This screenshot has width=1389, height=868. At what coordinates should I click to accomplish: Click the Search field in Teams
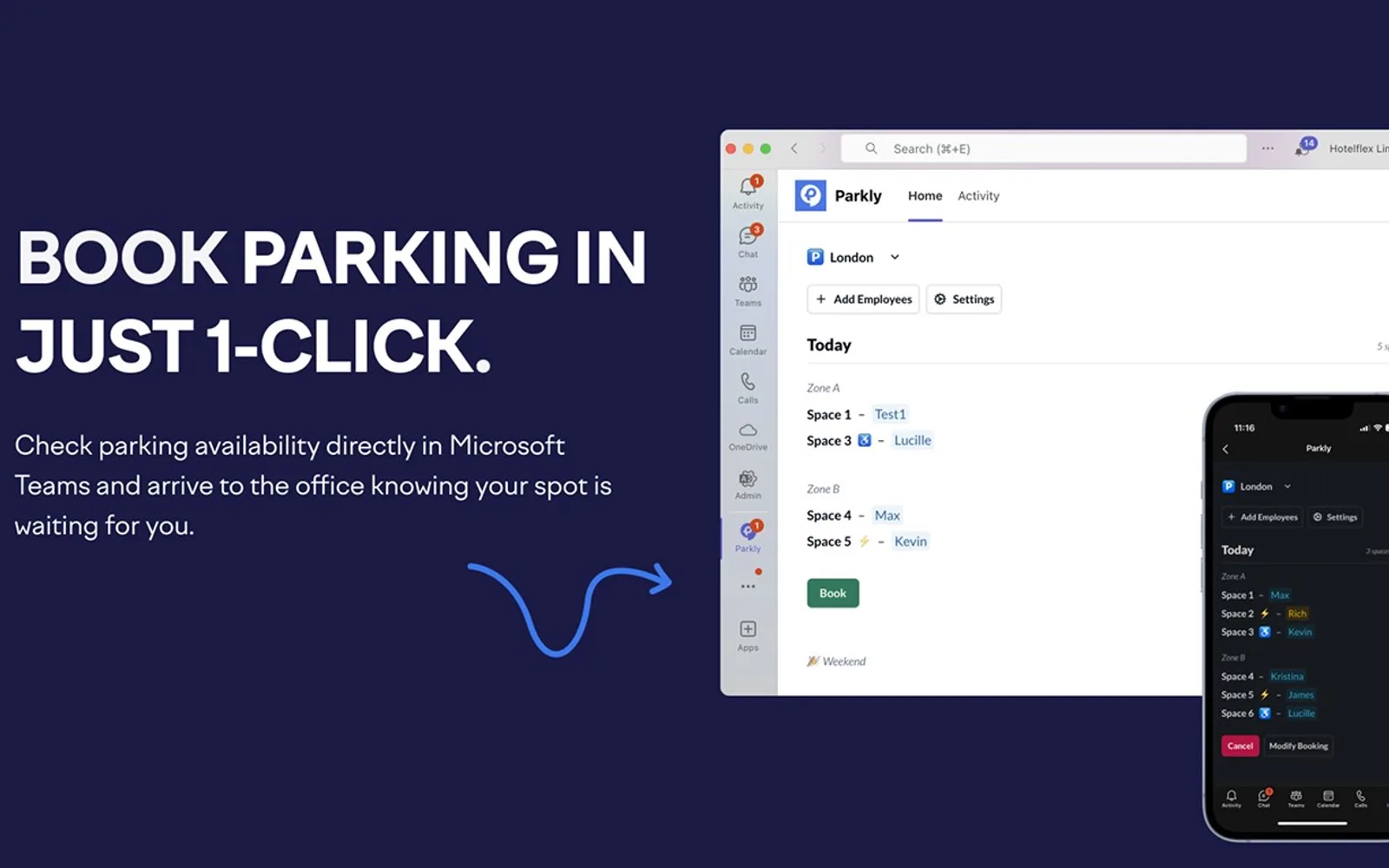coord(1043,148)
